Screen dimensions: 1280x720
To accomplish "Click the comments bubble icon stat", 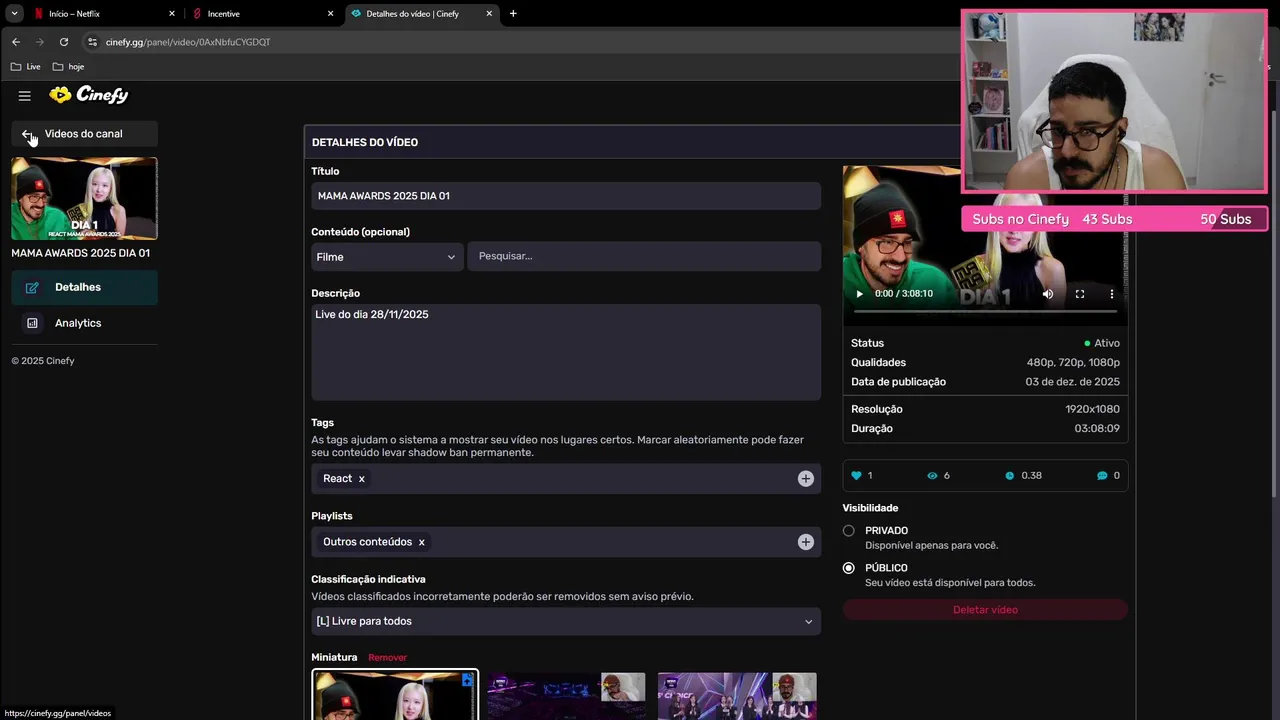I will pos(1102,476).
